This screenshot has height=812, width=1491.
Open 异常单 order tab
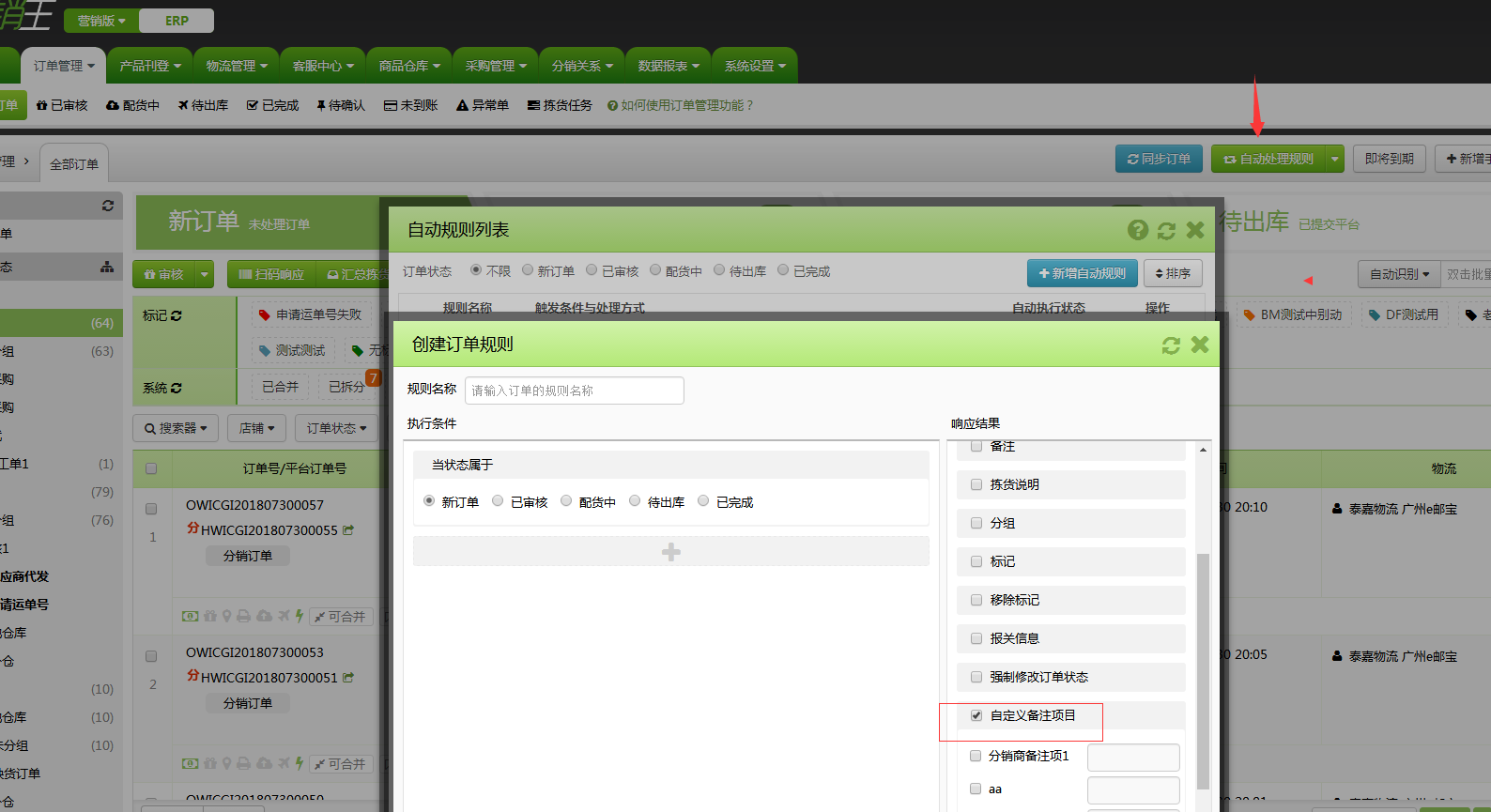pyautogui.click(x=483, y=105)
